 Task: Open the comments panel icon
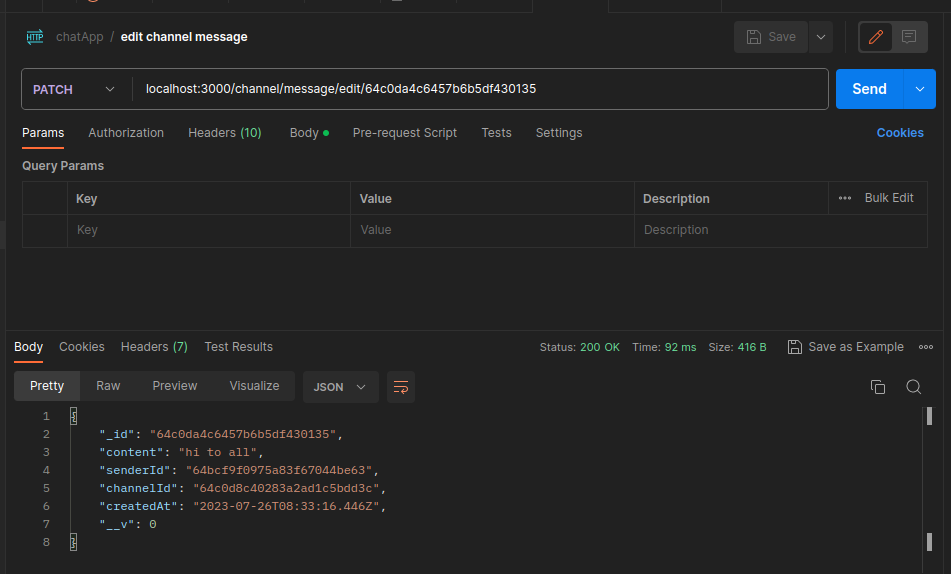909,37
